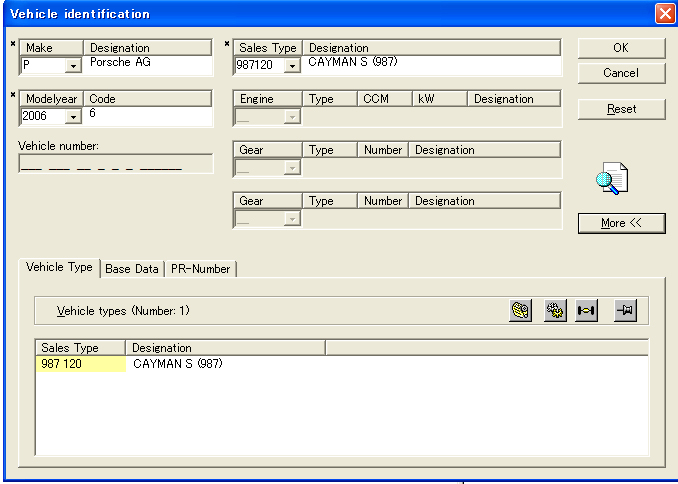This screenshot has height=484, width=678.
Task: Click the Reset button
Action: (x=621, y=109)
